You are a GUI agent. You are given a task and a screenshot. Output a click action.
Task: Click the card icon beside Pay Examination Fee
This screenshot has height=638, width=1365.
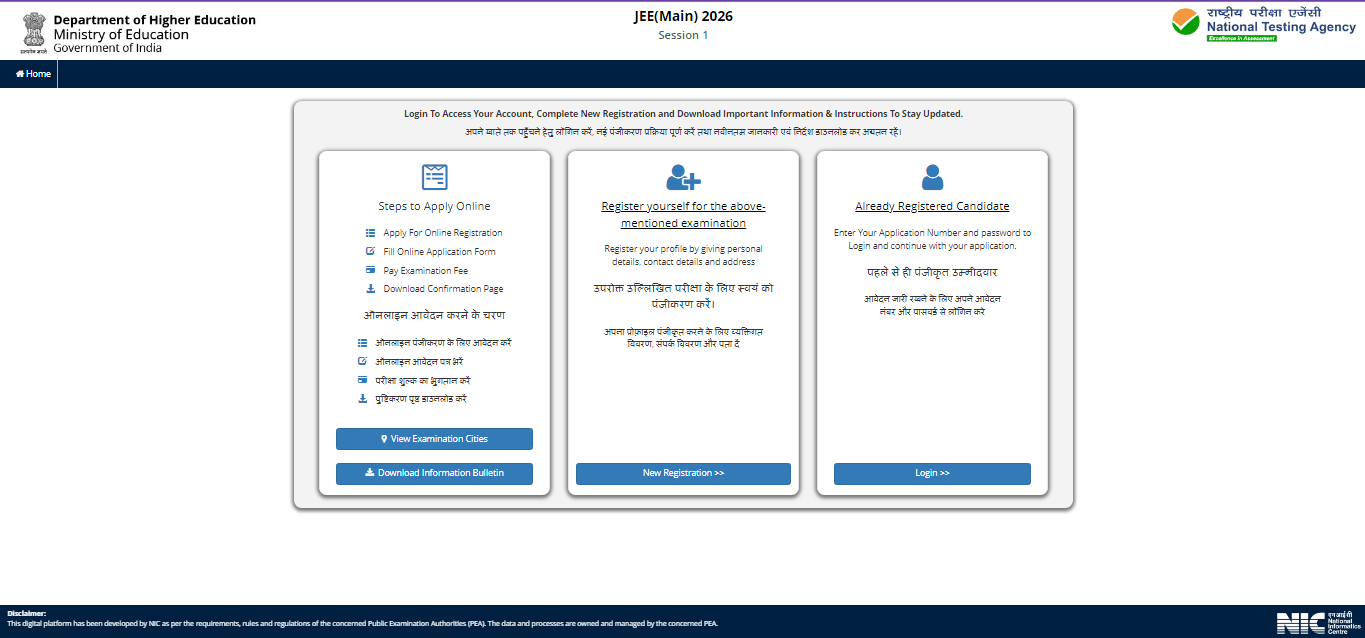click(370, 270)
